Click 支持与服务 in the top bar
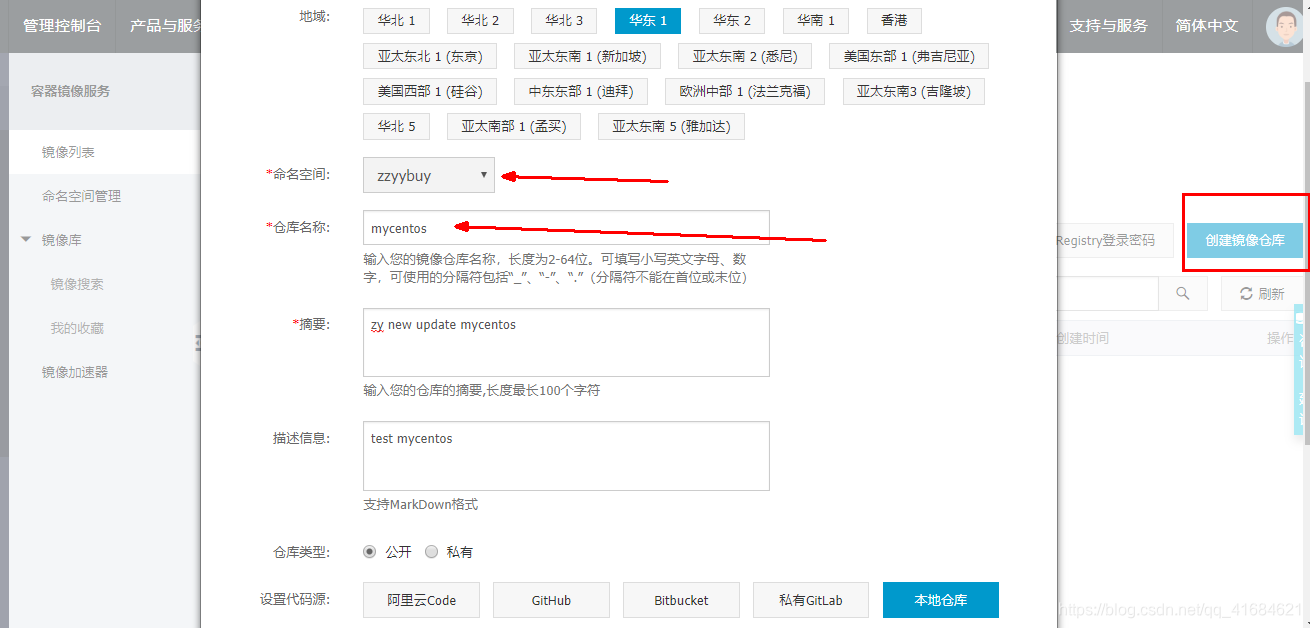 1109,27
